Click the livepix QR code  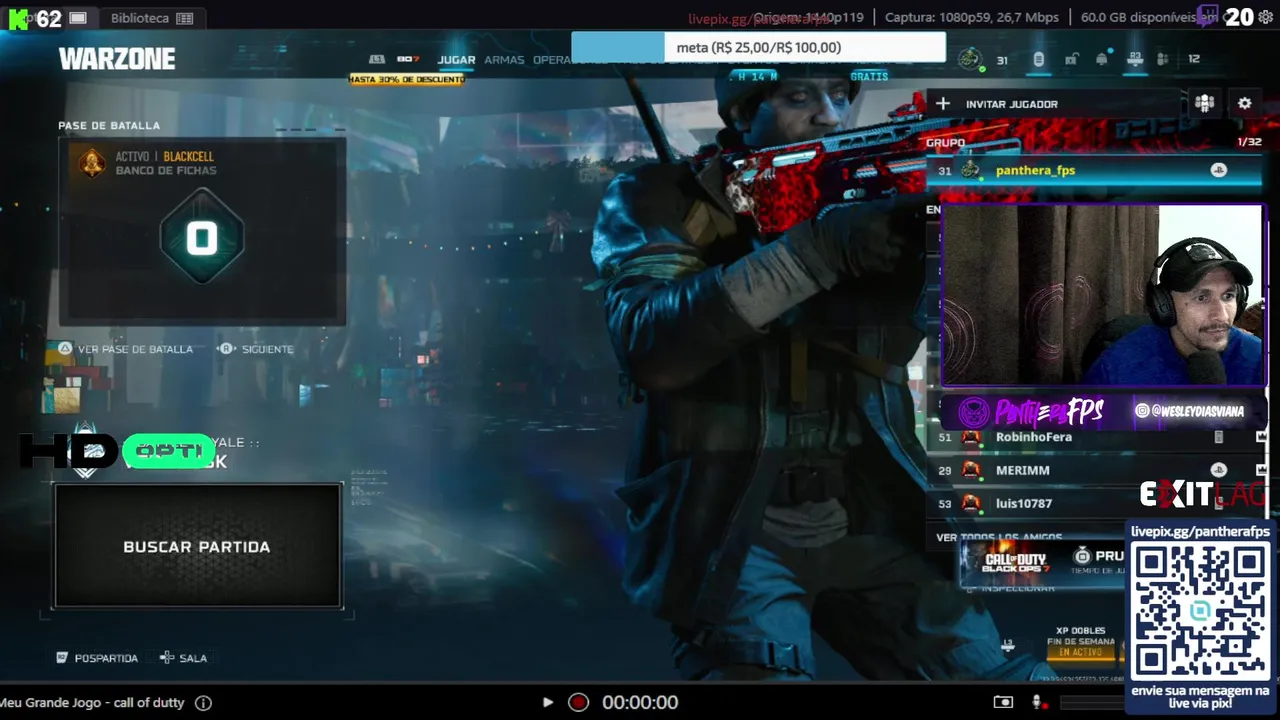pos(1200,611)
